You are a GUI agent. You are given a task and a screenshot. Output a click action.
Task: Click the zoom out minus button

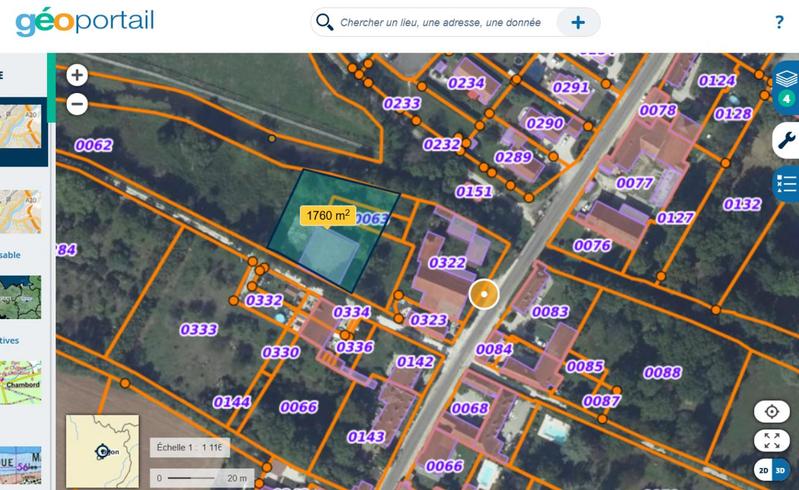pyautogui.click(x=77, y=103)
